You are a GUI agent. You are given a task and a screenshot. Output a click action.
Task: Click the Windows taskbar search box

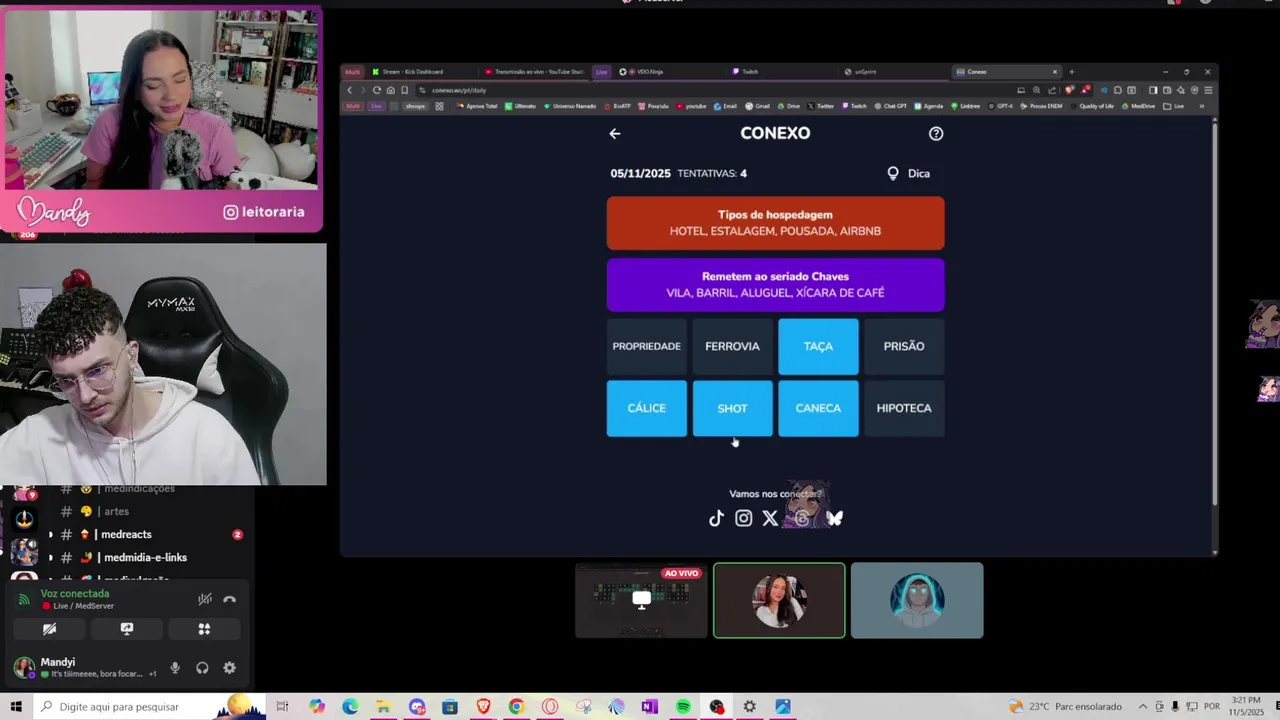point(150,707)
